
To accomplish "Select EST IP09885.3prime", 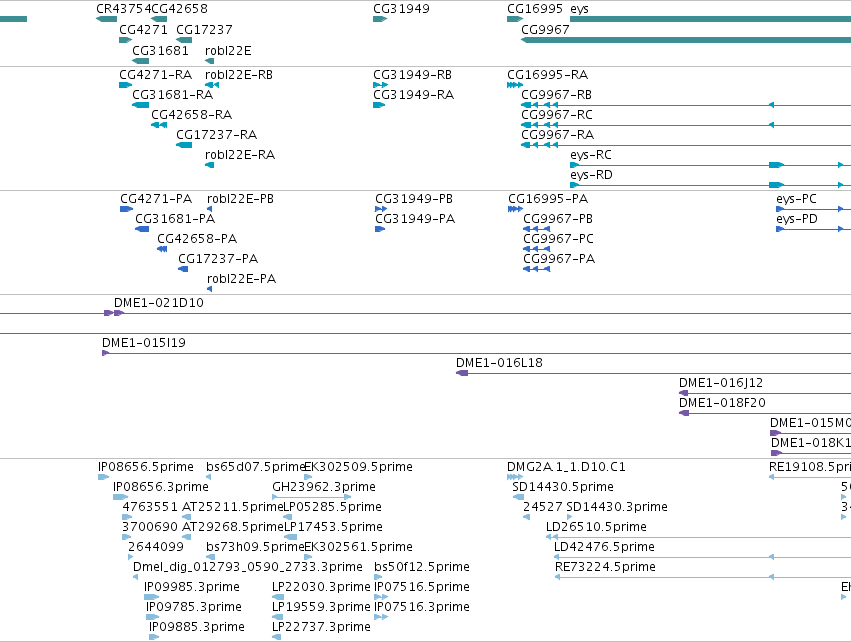I will click(196, 628).
